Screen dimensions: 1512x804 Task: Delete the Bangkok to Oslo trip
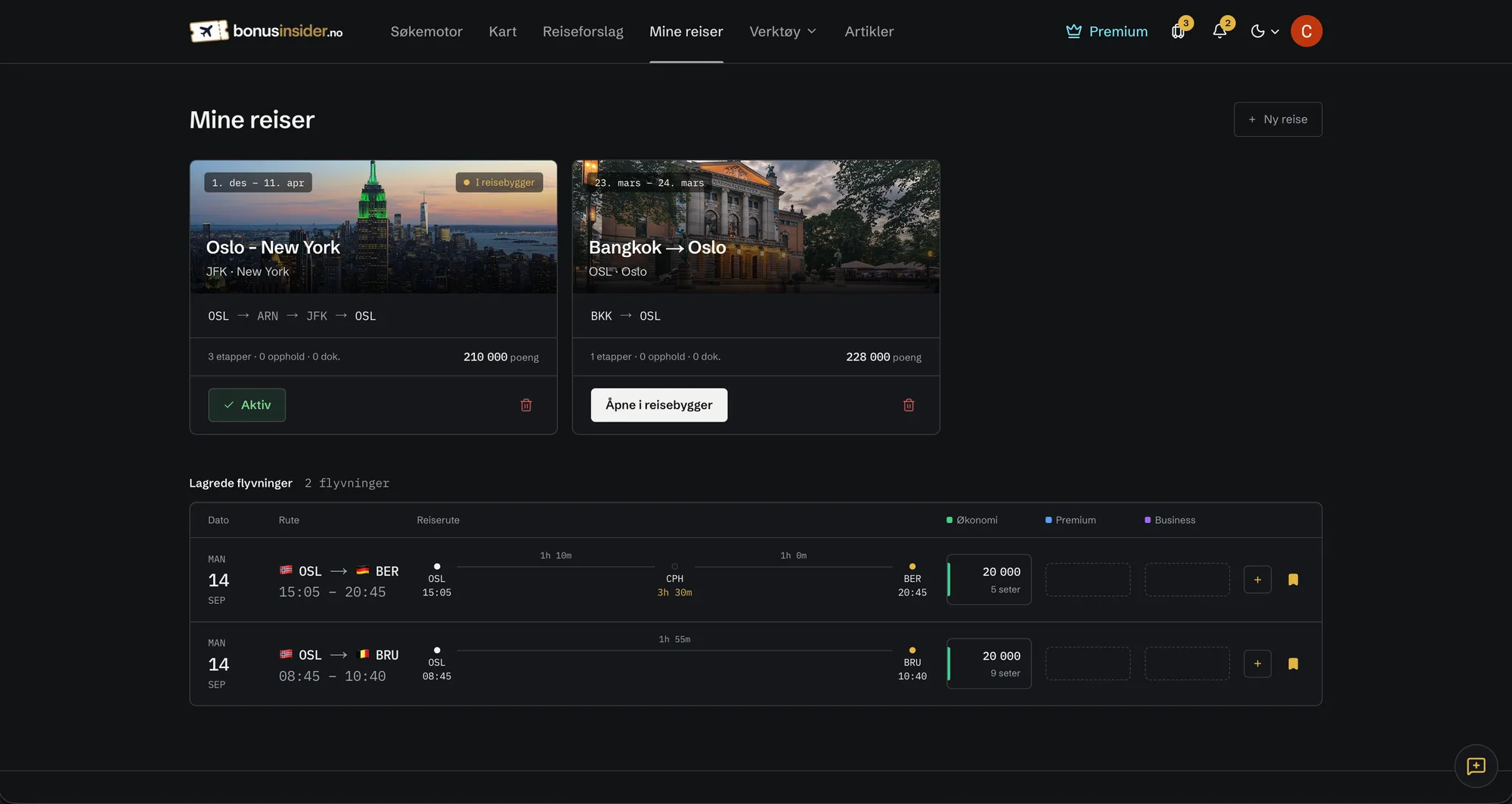coord(909,405)
